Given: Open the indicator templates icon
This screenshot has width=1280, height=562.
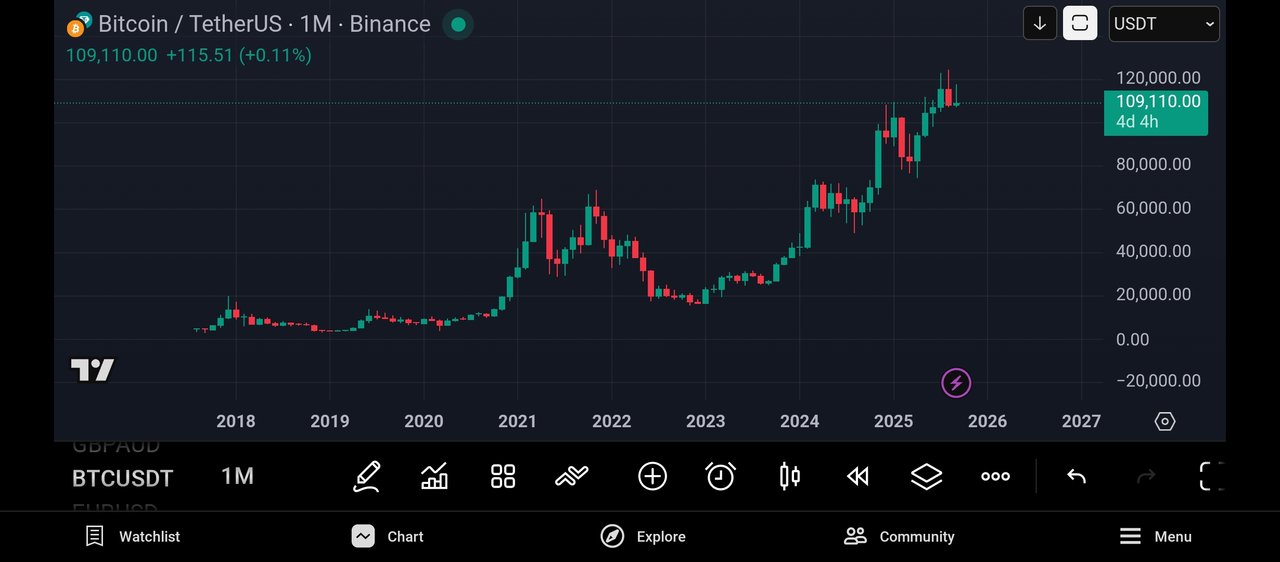Looking at the screenshot, I should pos(572,477).
